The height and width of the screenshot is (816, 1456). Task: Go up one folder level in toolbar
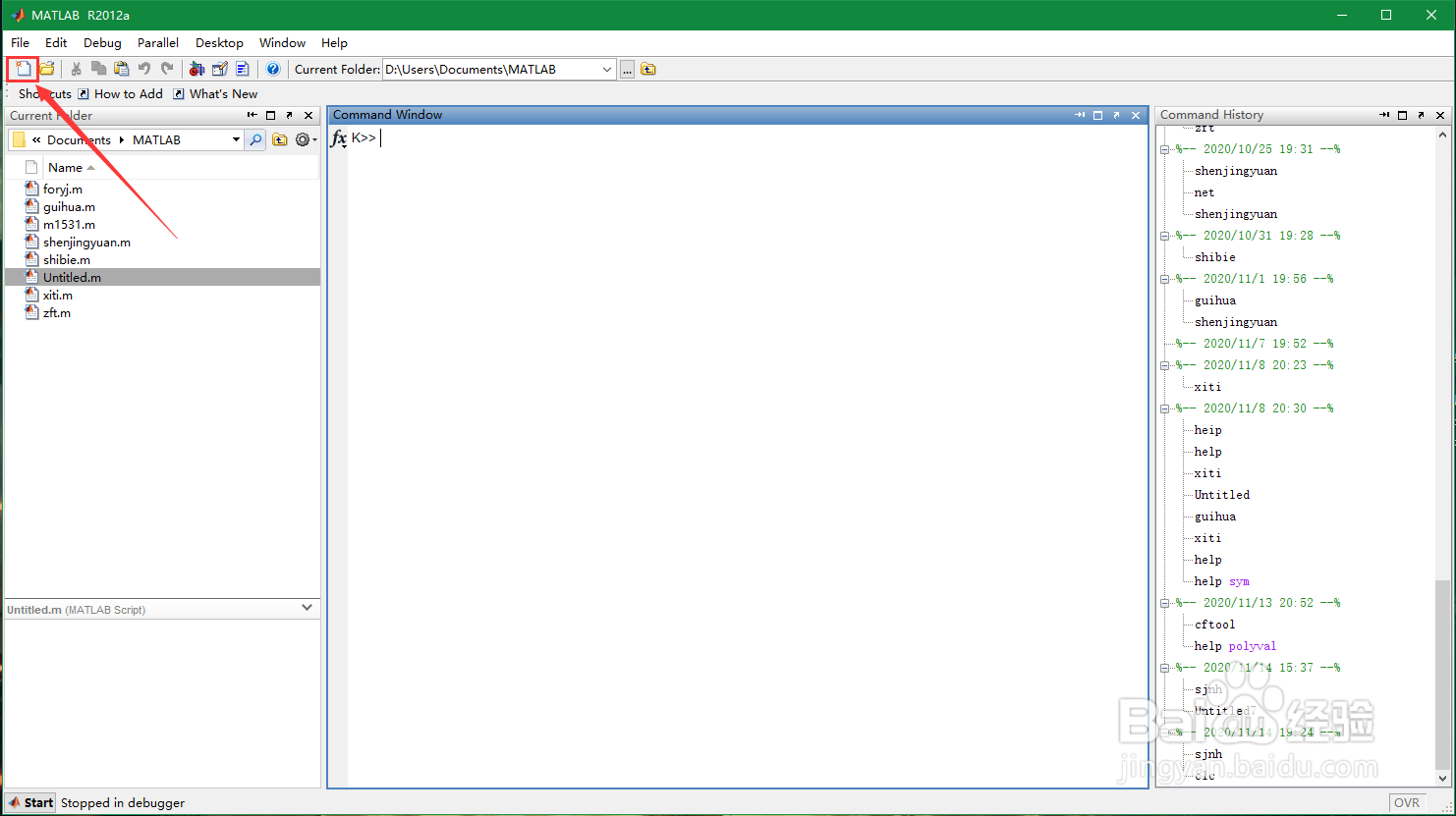(x=648, y=69)
